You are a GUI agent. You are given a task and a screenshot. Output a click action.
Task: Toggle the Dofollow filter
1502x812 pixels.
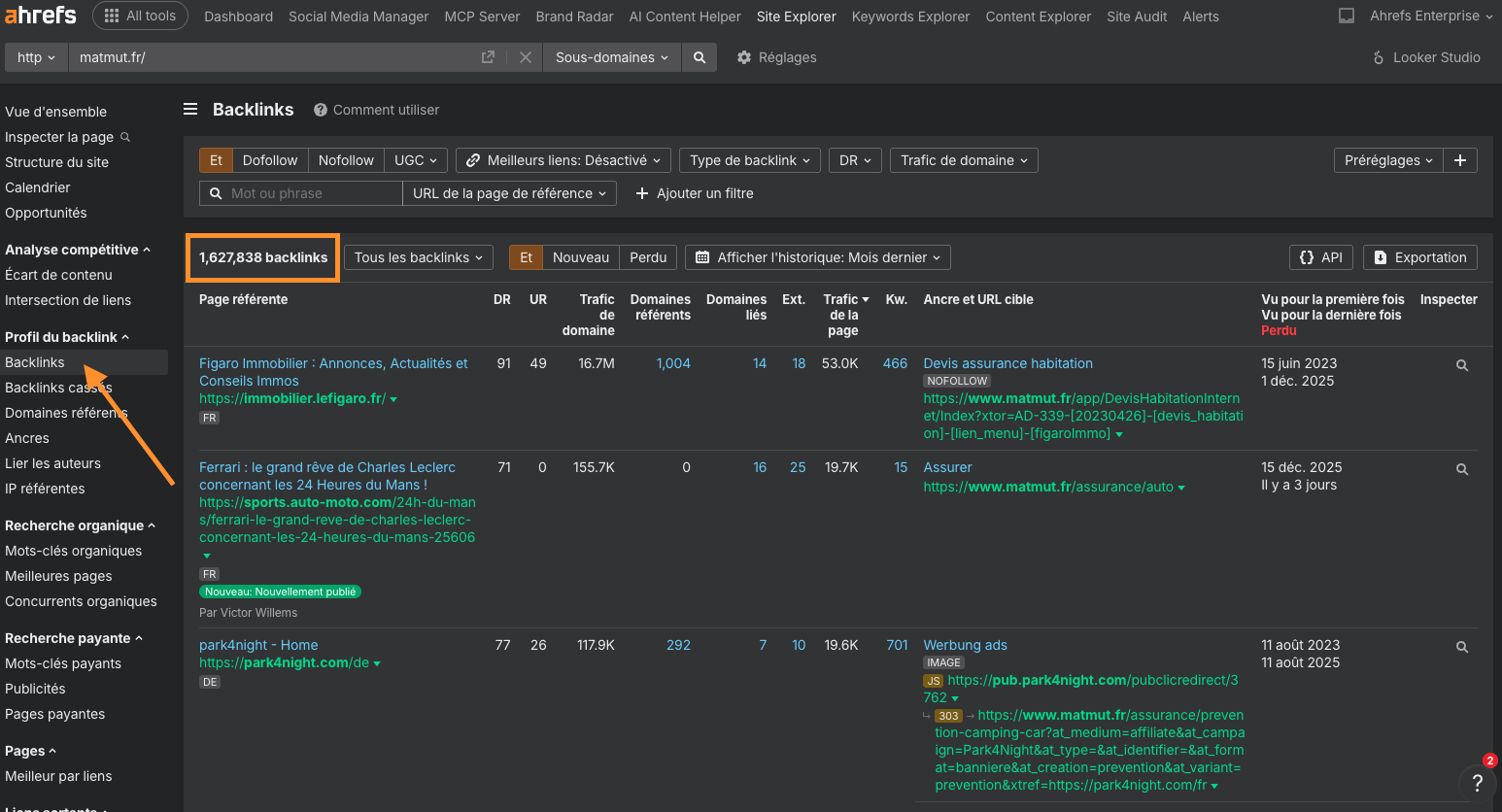(270, 160)
